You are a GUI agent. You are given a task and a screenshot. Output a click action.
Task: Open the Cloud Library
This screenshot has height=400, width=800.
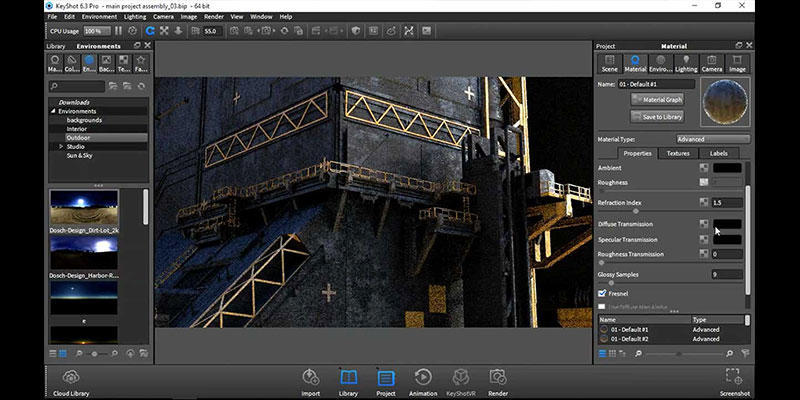pos(71,379)
